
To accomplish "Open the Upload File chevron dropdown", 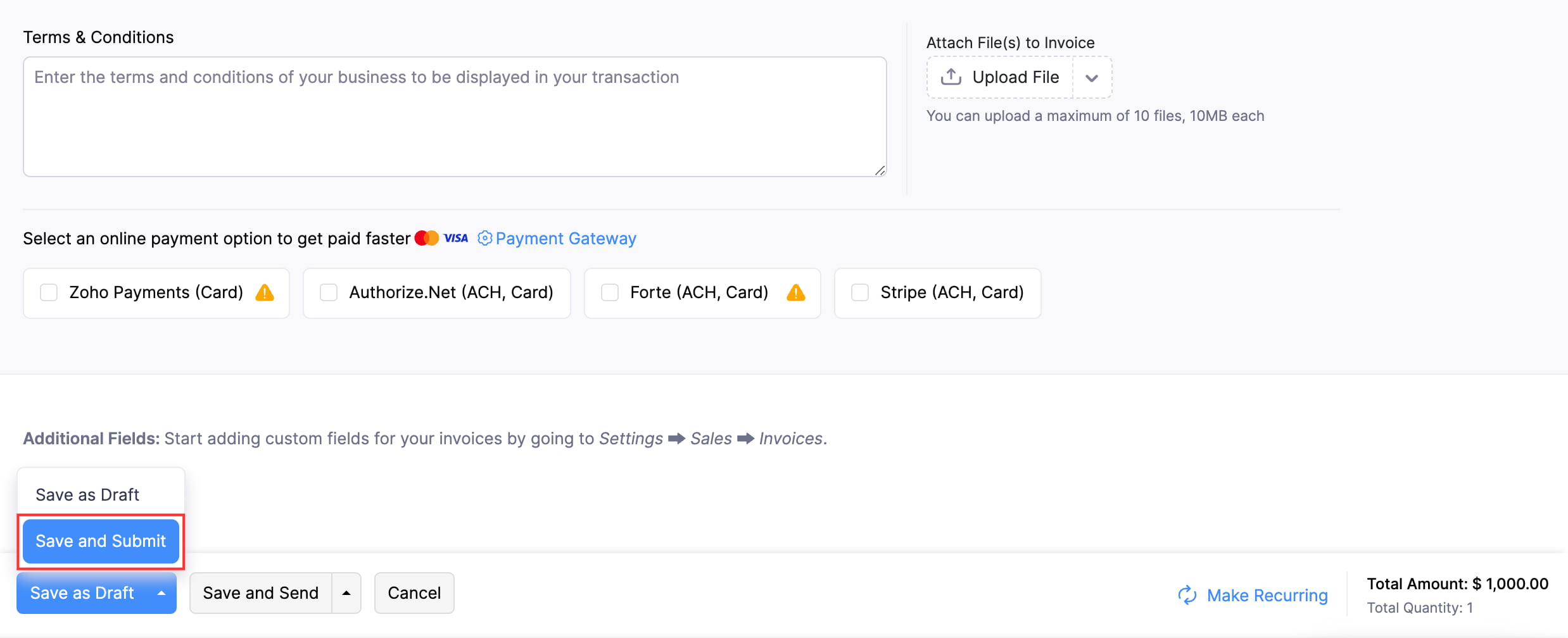I will click(x=1092, y=77).
